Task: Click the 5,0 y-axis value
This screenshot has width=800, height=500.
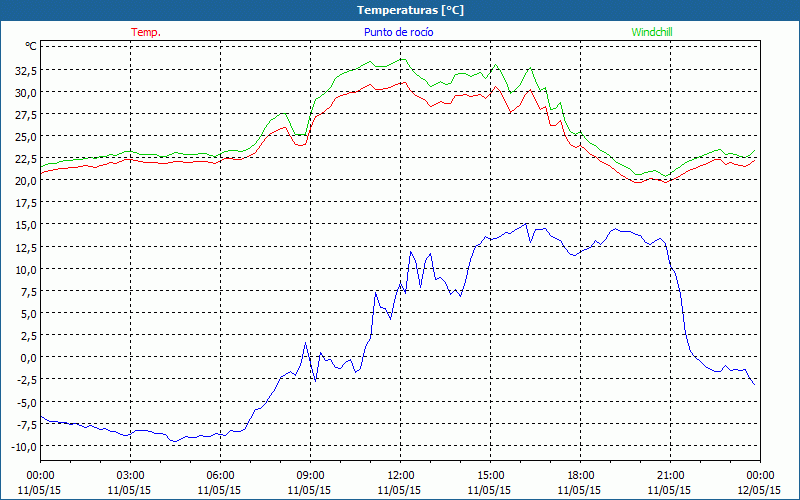Action: point(28,314)
